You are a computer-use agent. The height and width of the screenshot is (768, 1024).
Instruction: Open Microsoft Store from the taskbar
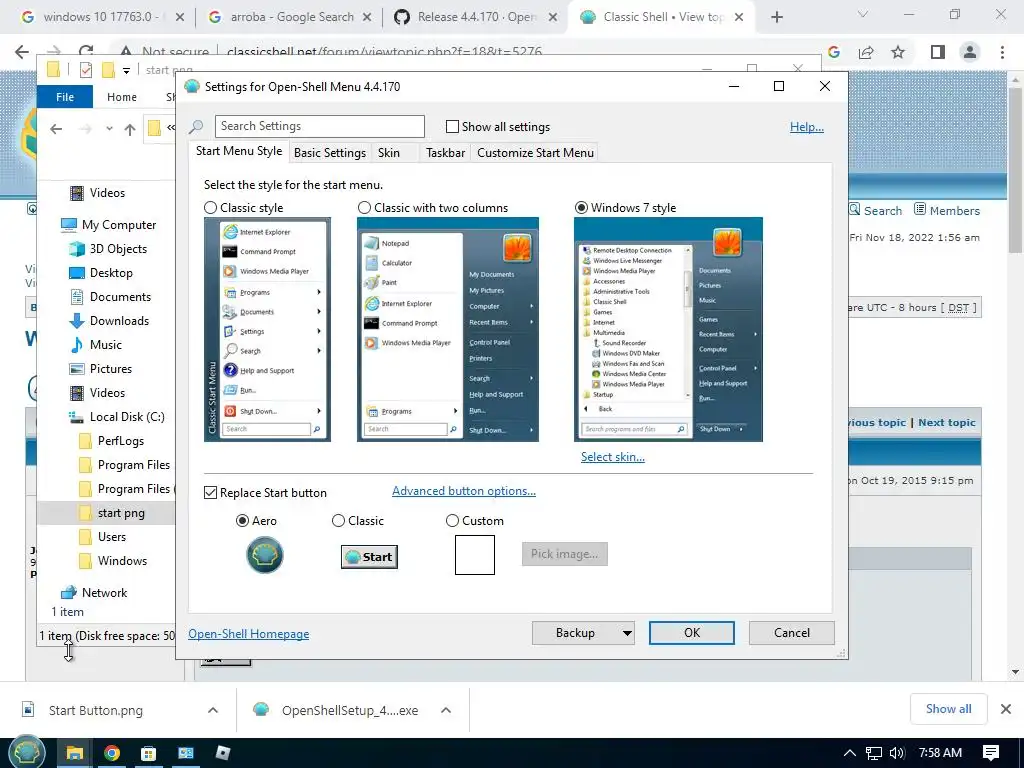click(148, 754)
